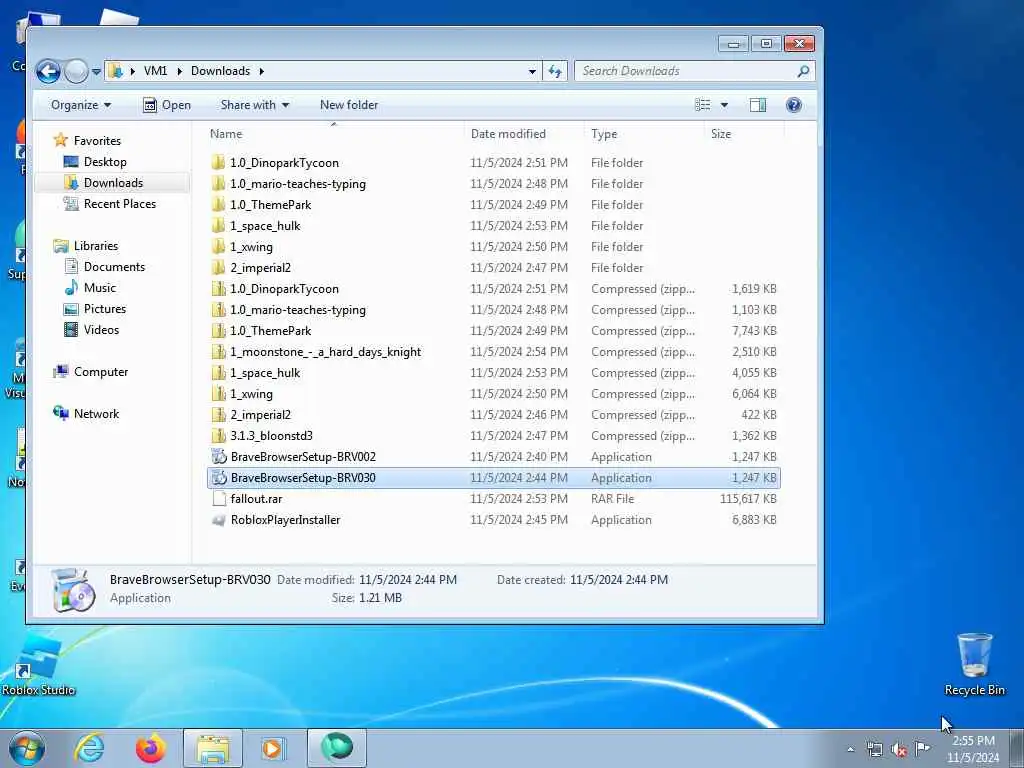Open Recent Places in navigation pane
The image size is (1024, 768).
tap(120, 204)
